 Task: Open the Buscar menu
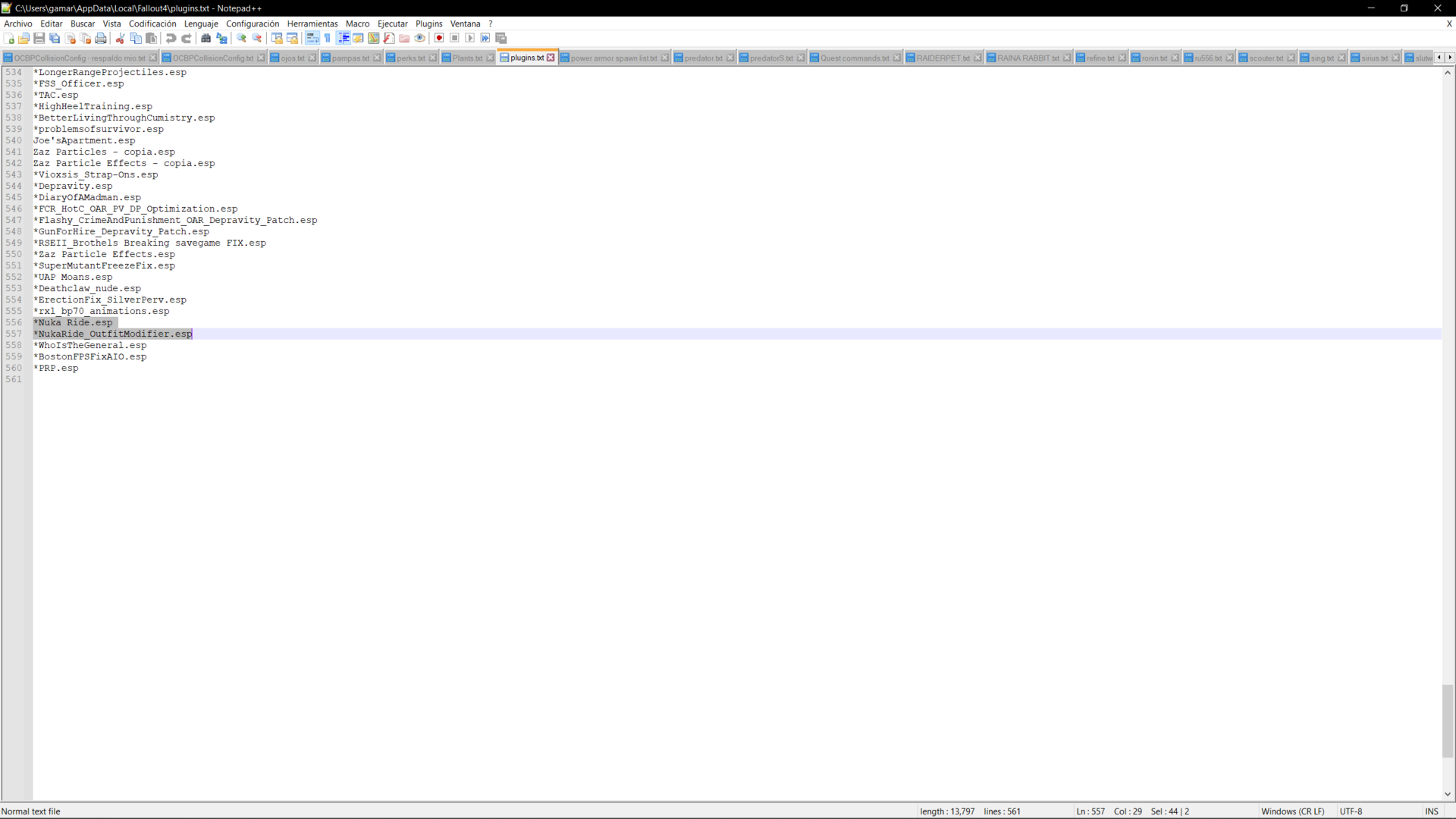point(83,24)
